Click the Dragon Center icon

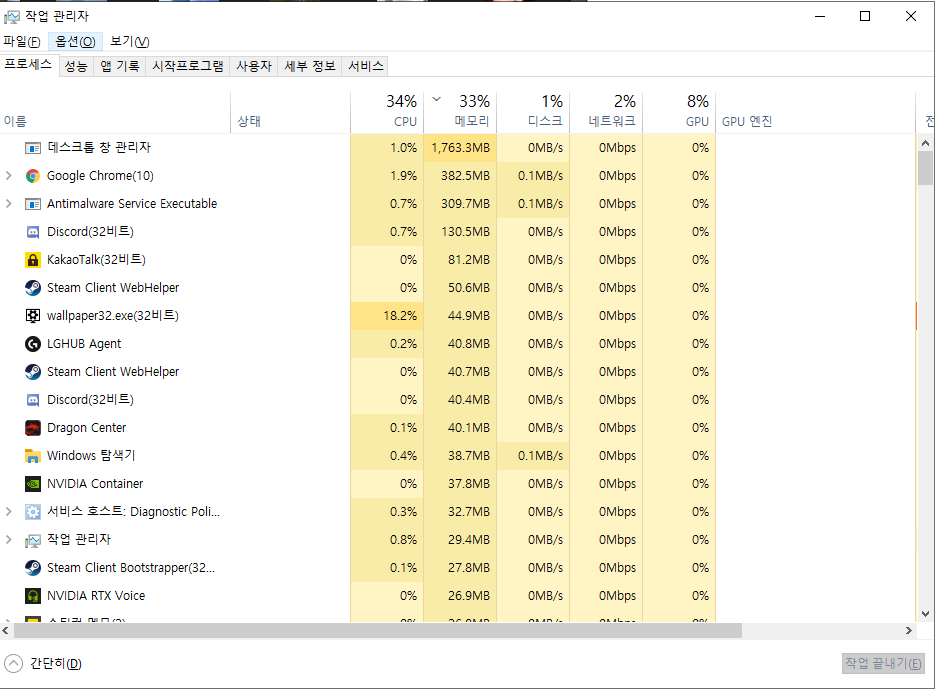coord(33,428)
